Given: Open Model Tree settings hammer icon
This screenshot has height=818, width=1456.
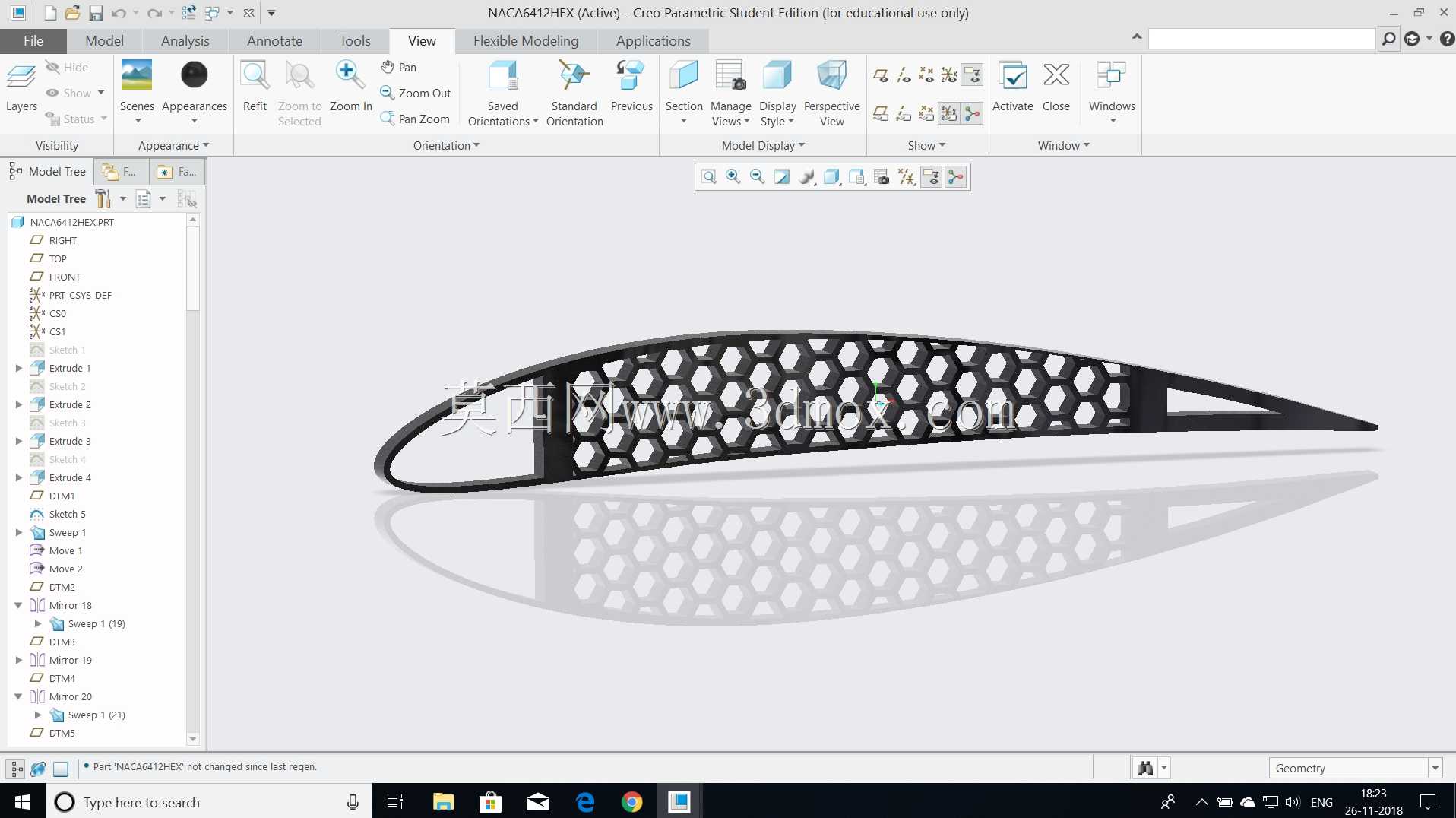Looking at the screenshot, I should (103, 199).
